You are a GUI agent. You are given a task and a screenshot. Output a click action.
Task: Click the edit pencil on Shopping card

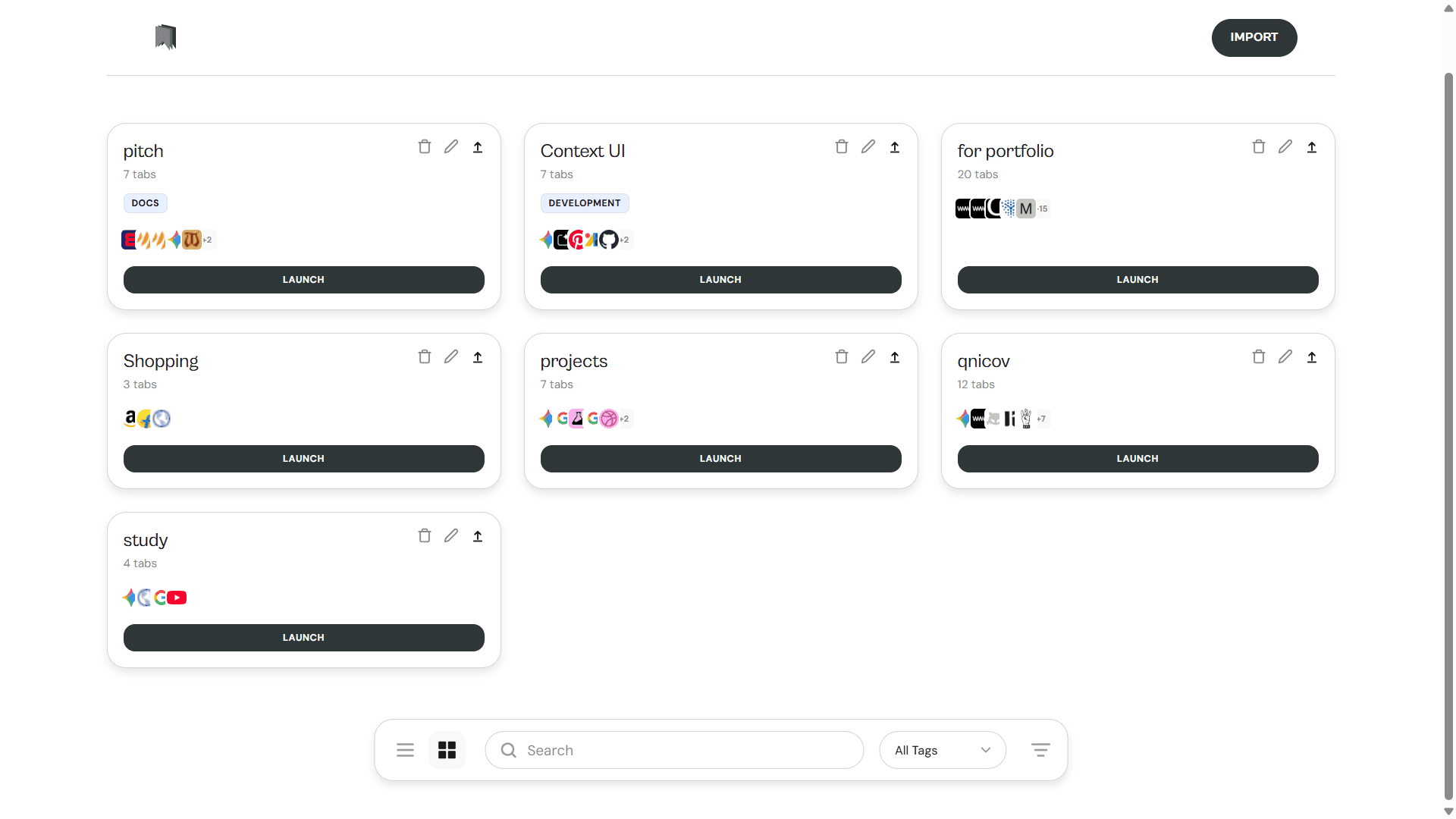tap(451, 356)
